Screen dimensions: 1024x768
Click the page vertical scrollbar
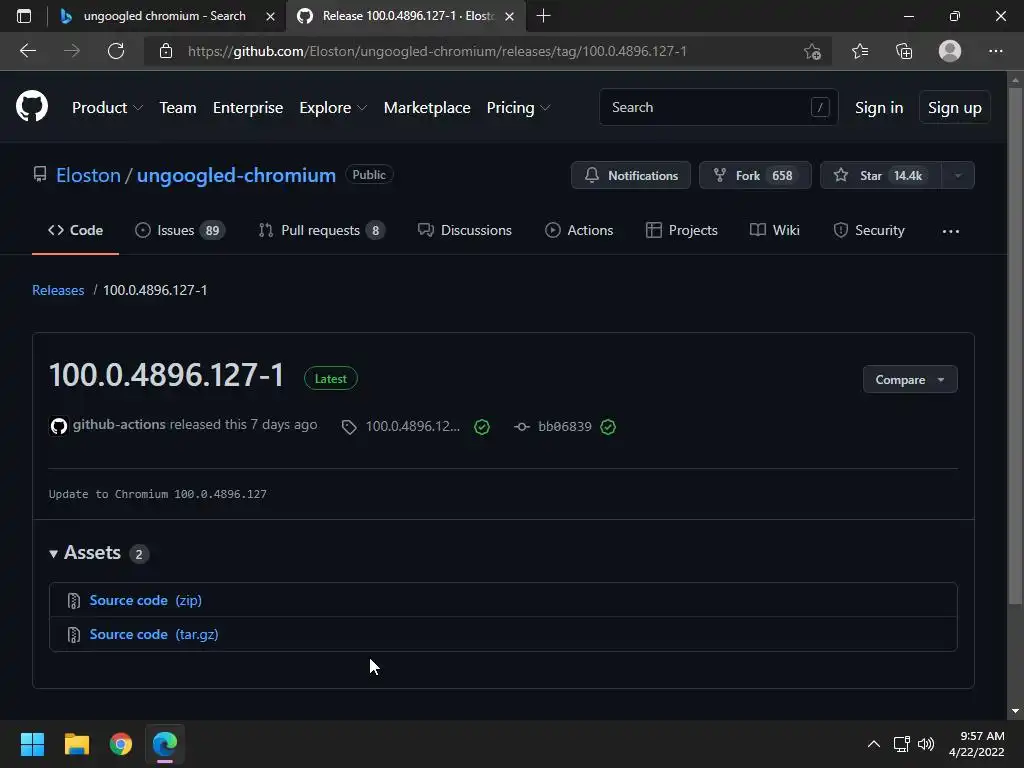click(x=1015, y=346)
